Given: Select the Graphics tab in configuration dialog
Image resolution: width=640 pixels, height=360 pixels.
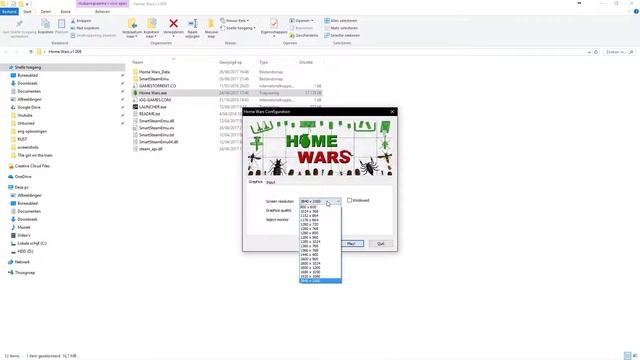Looking at the screenshot, I should (x=256, y=182).
